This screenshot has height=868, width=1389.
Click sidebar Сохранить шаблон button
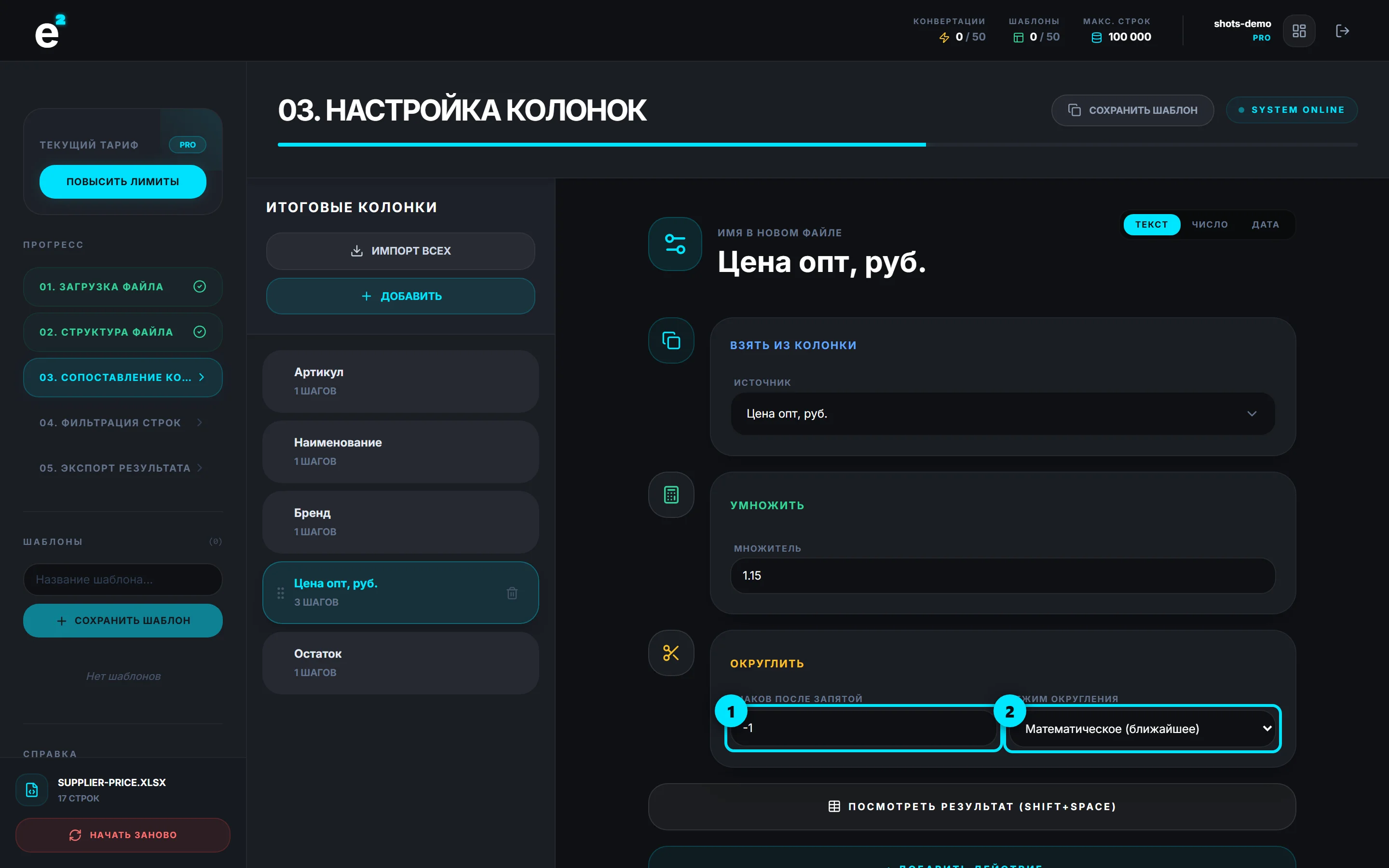(123, 621)
